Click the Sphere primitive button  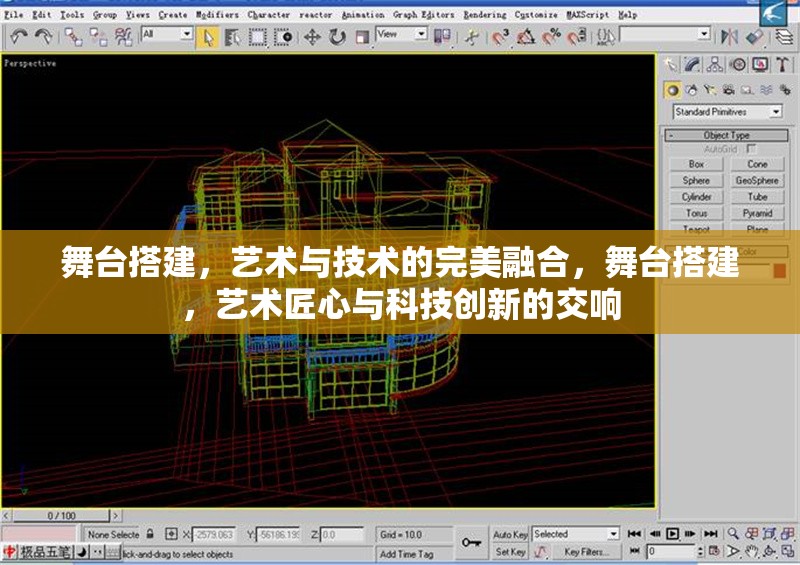tap(696, 181)
